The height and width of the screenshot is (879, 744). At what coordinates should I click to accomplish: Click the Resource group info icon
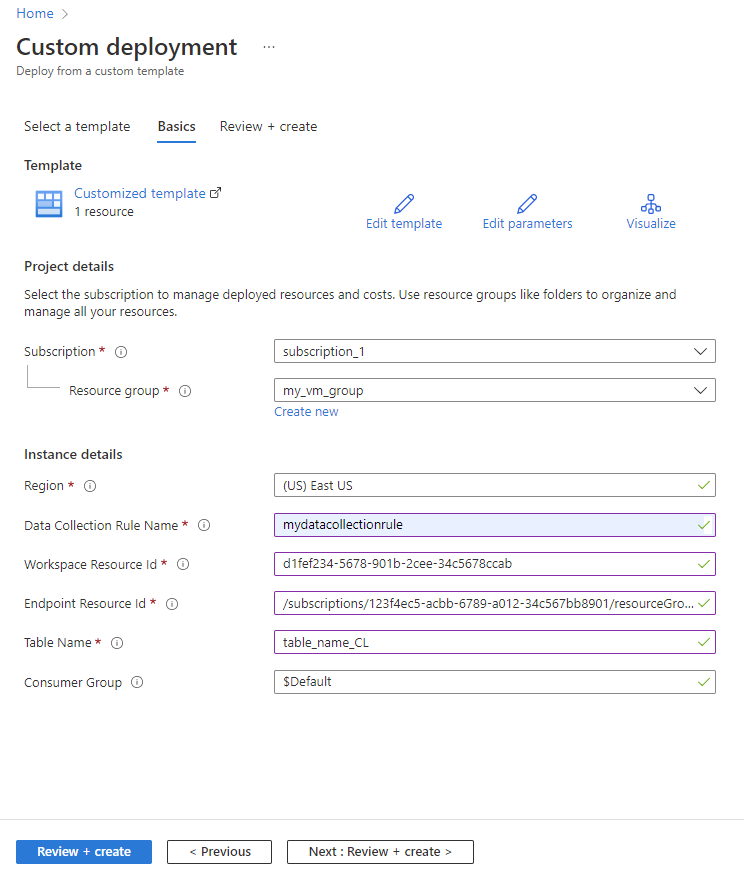pyautogui.click(x=185, y=391)
